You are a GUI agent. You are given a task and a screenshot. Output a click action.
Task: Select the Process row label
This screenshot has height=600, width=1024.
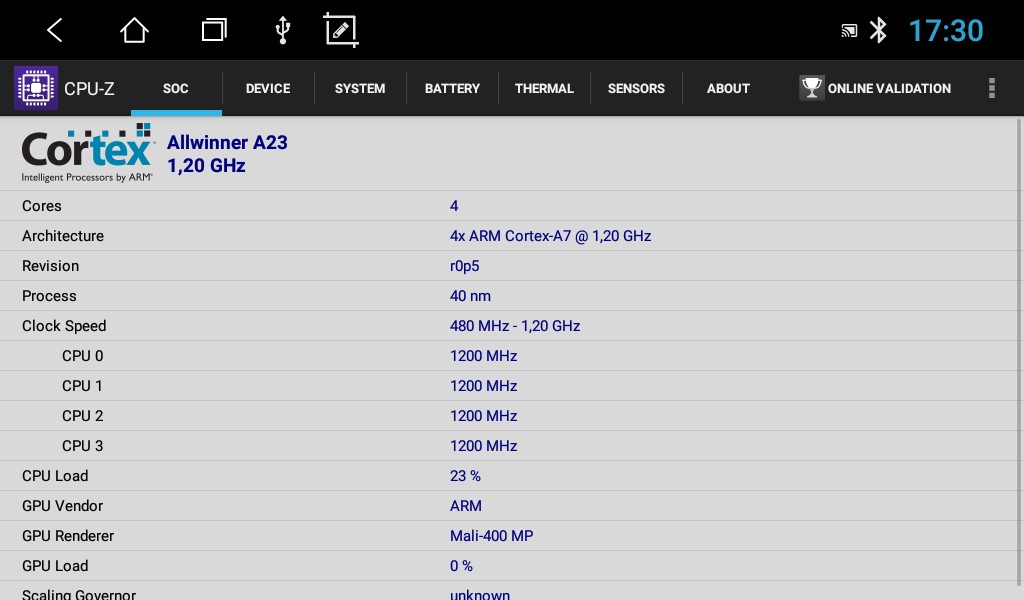click(x=49, y=296)
